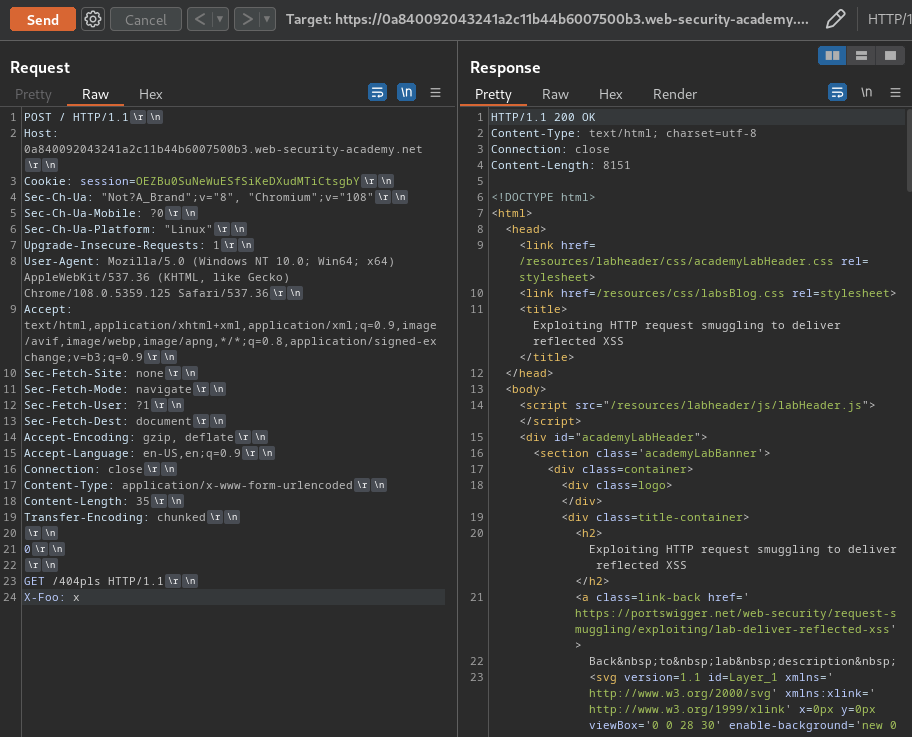912x737 pixels.
Task: Click the Response panel heading
Action: click(505, 67)
